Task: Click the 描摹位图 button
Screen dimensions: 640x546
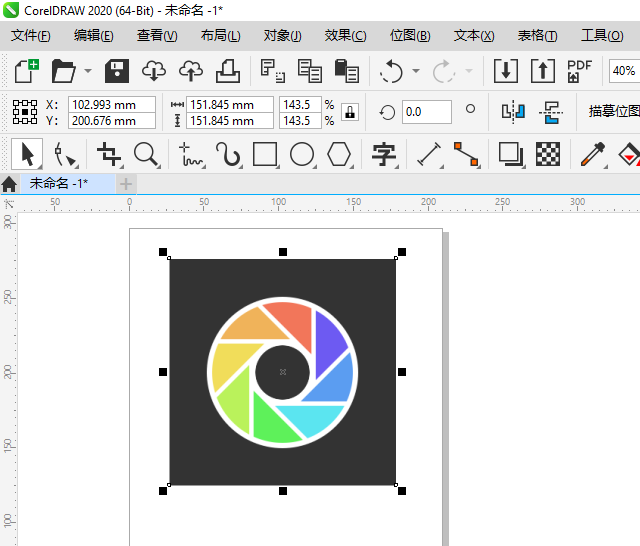Action: point(613,112)
